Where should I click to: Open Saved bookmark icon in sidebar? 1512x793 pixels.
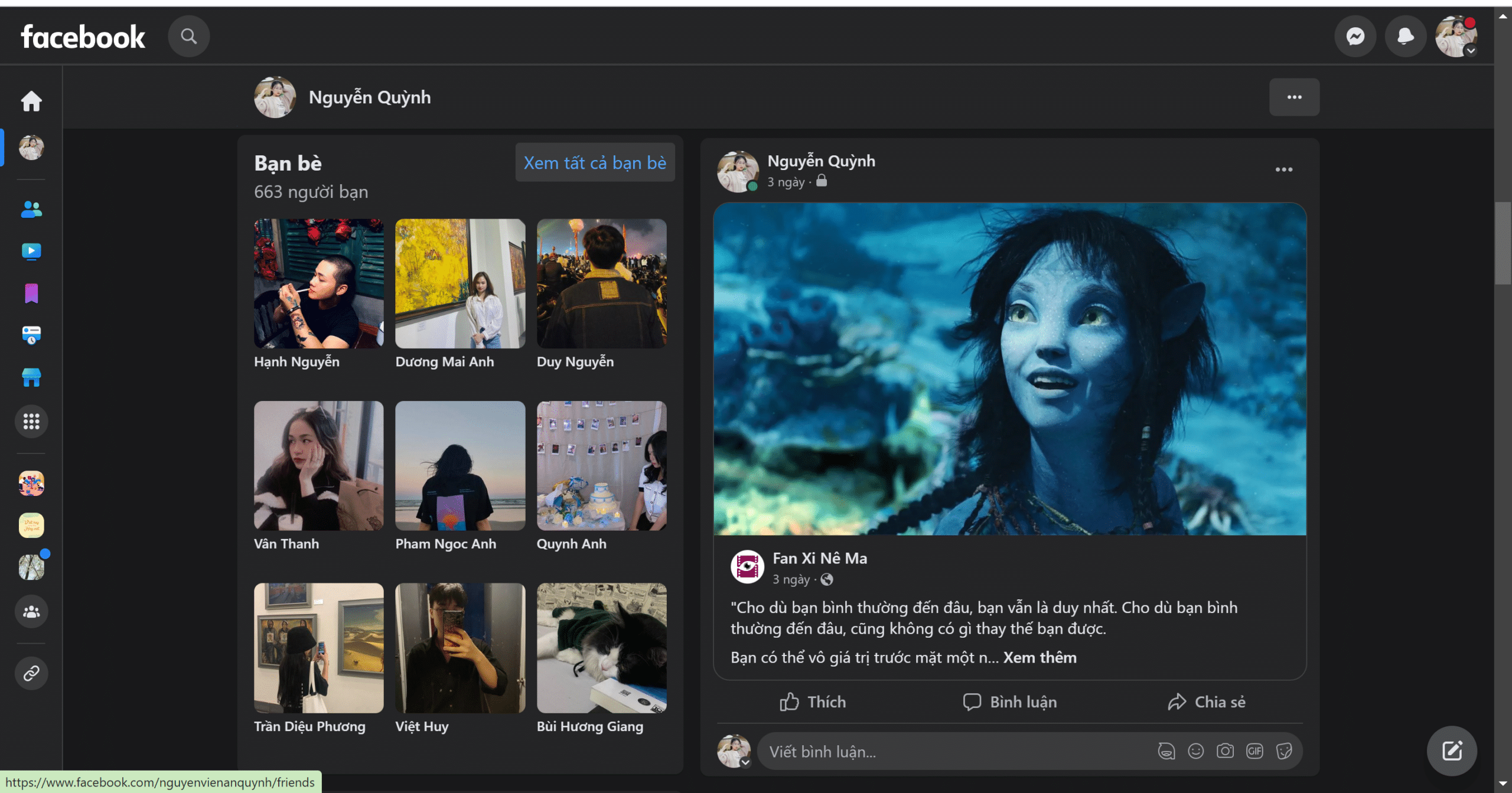(31, 293)
